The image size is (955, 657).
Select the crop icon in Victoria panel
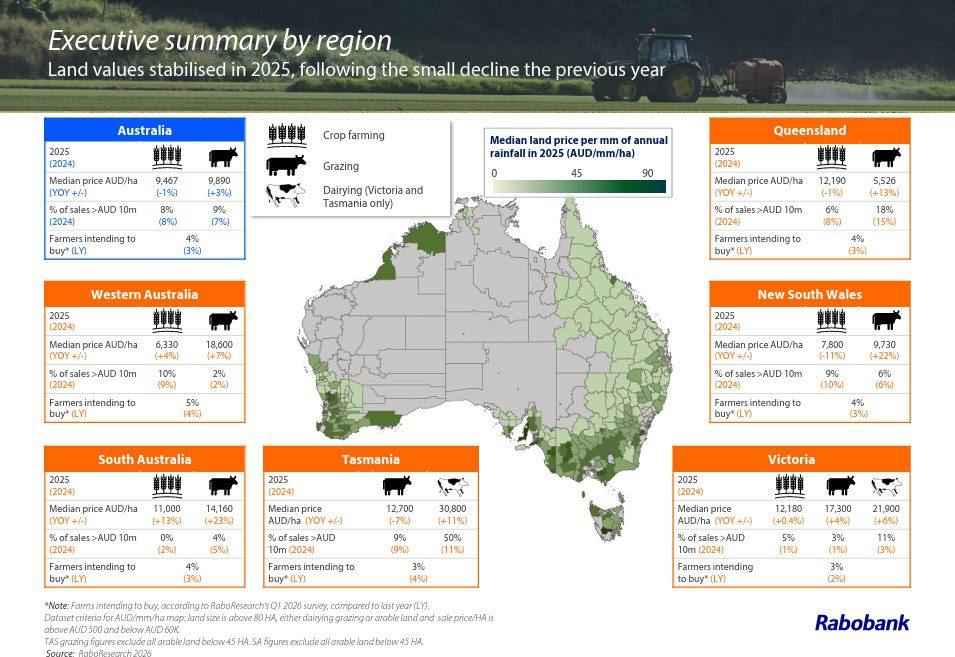790,486
